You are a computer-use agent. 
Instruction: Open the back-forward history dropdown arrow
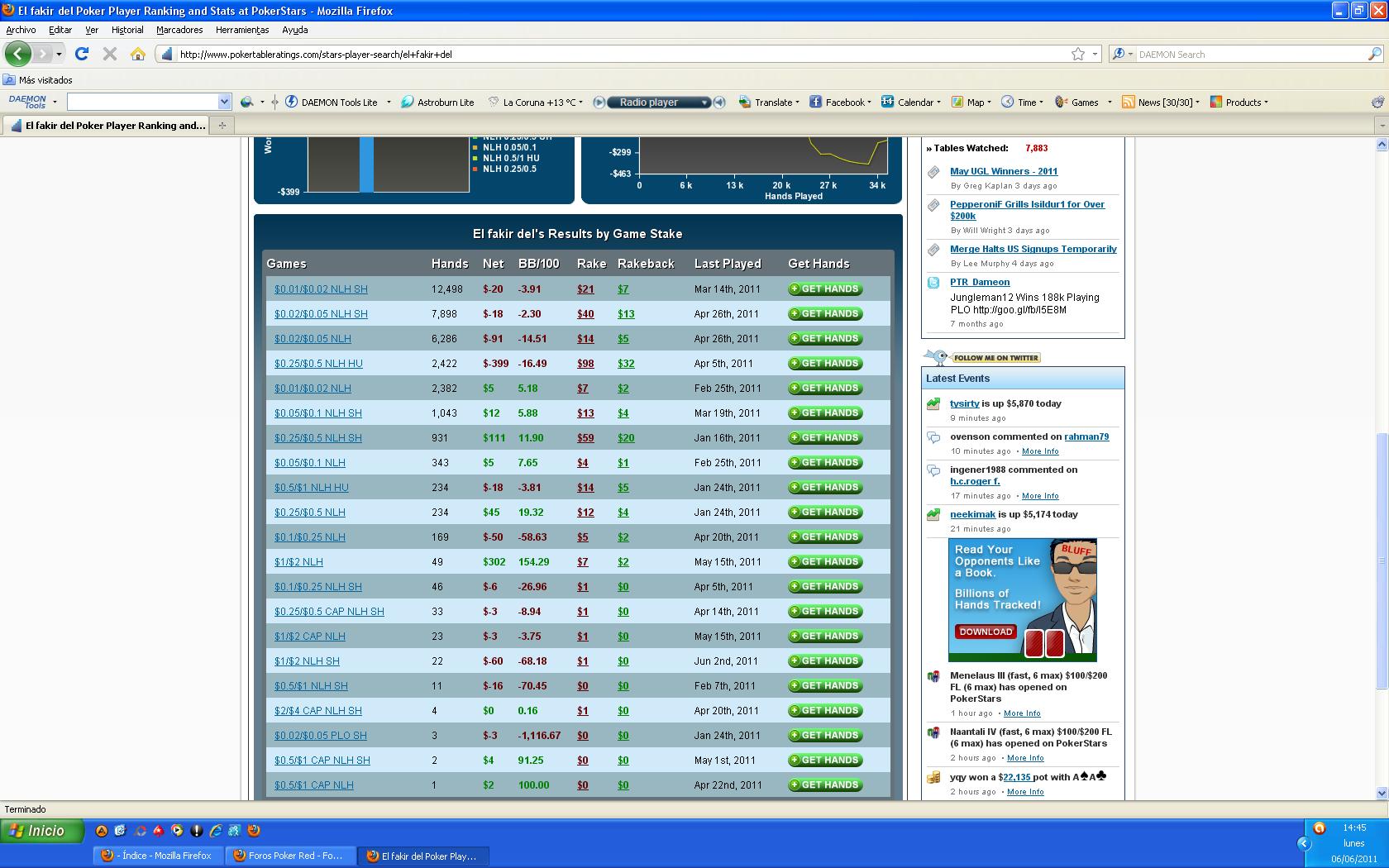[59, 54]
